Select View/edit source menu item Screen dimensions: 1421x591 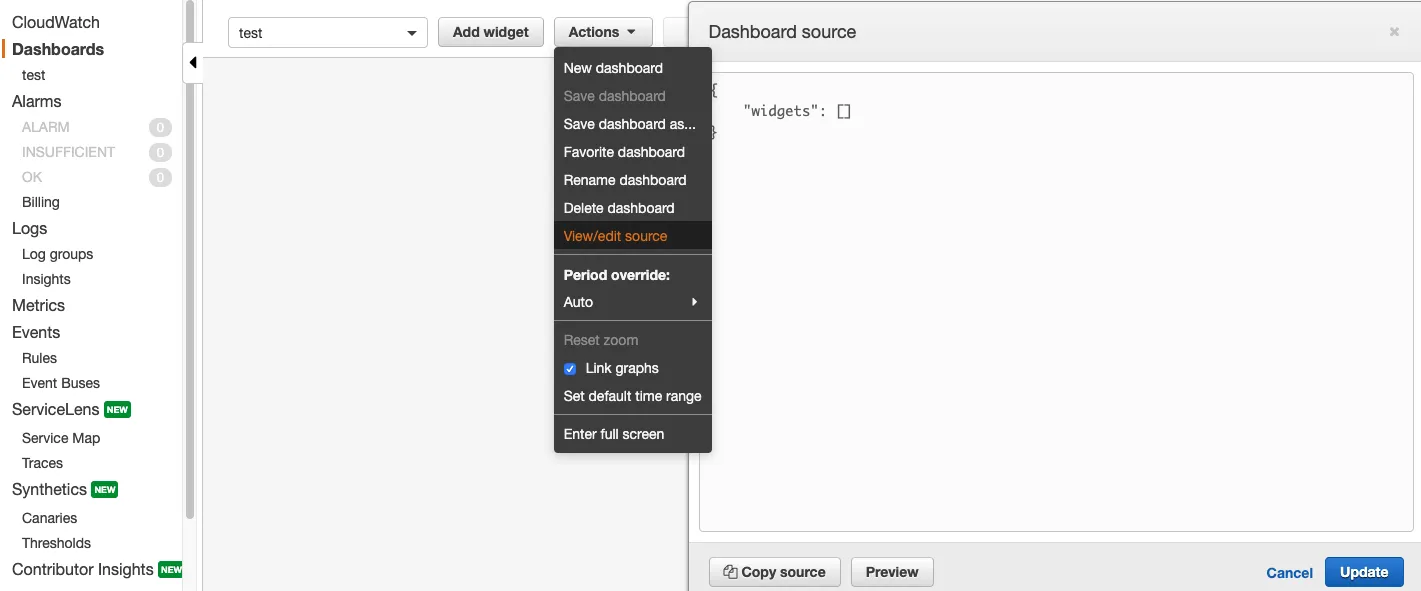point(615,236)
